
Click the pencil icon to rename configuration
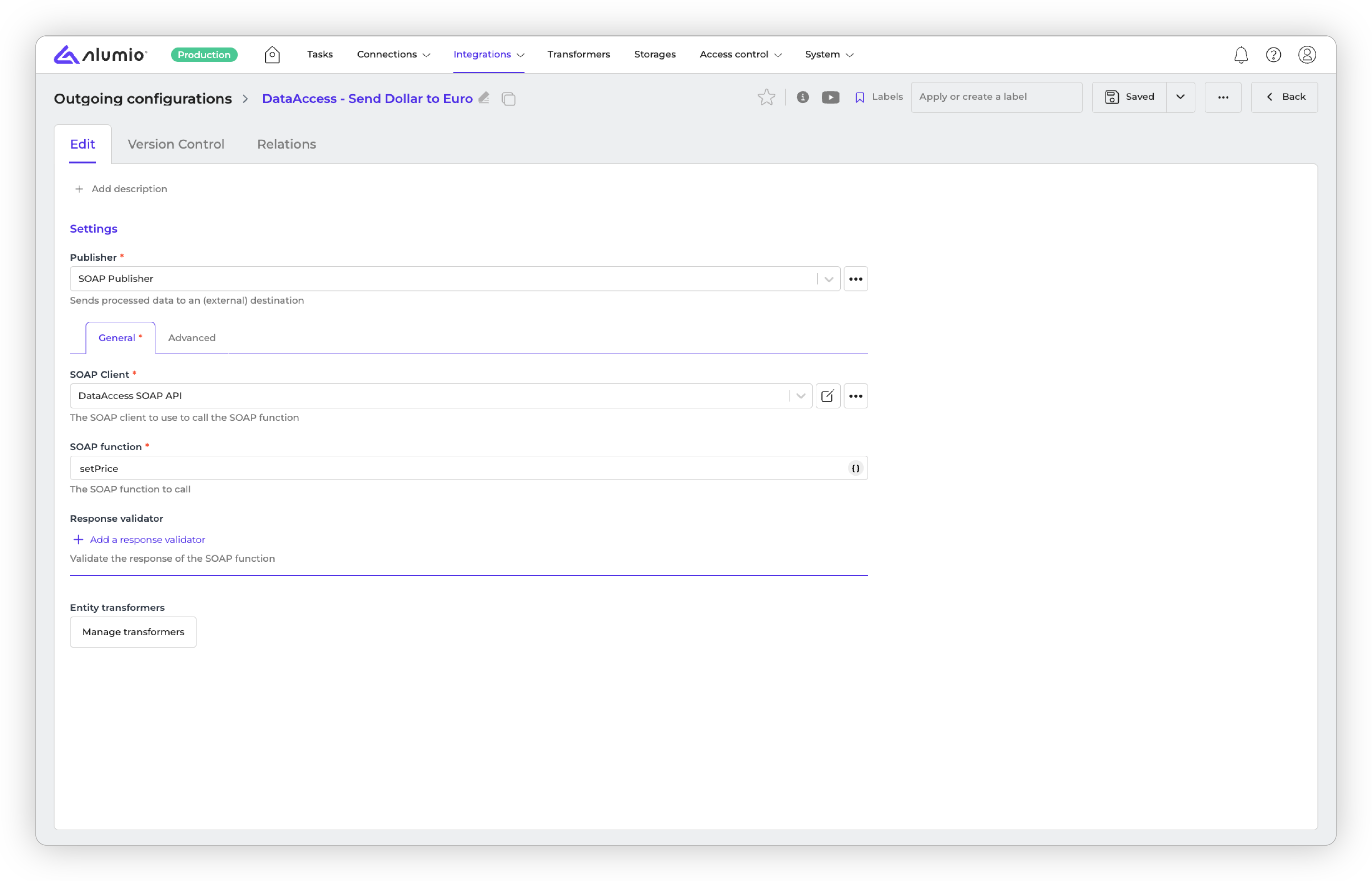pos(484,98)
